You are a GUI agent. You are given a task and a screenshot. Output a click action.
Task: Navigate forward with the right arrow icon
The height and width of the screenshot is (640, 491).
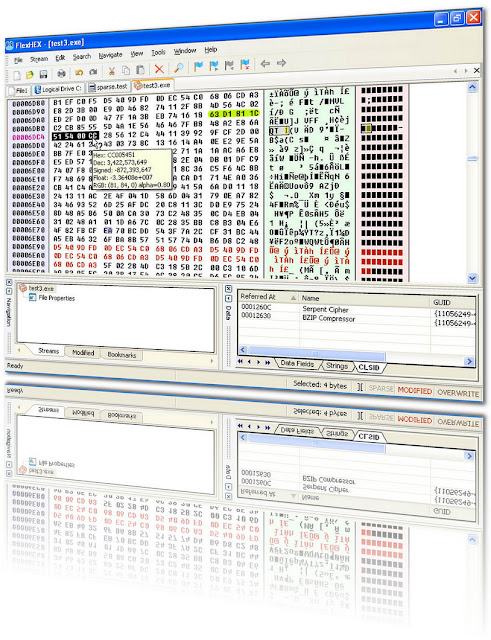click(x=281, y=63)
